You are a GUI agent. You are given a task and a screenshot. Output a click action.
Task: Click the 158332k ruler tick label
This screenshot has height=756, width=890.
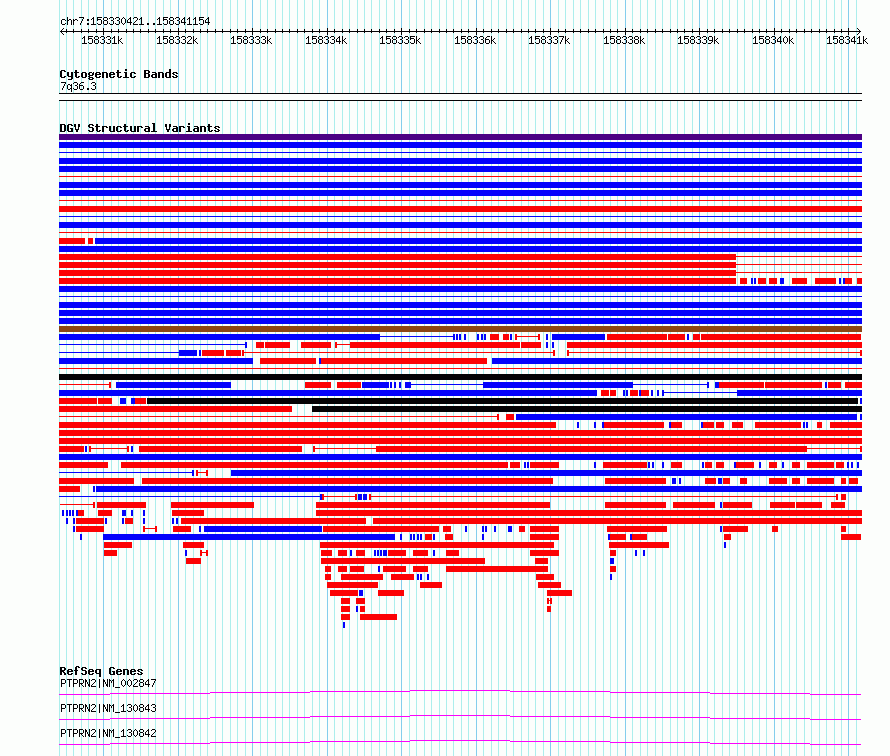[x=177, y=40]
